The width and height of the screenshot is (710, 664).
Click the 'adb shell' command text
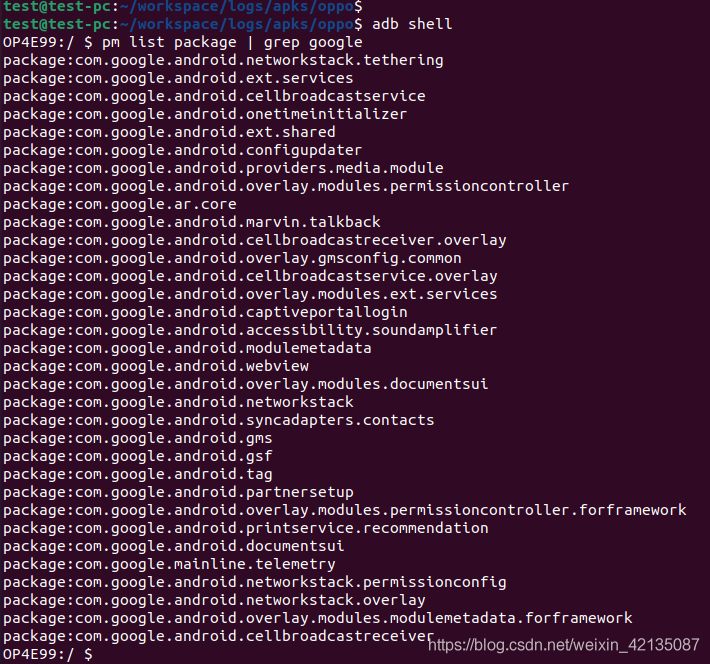pos(411,24)
